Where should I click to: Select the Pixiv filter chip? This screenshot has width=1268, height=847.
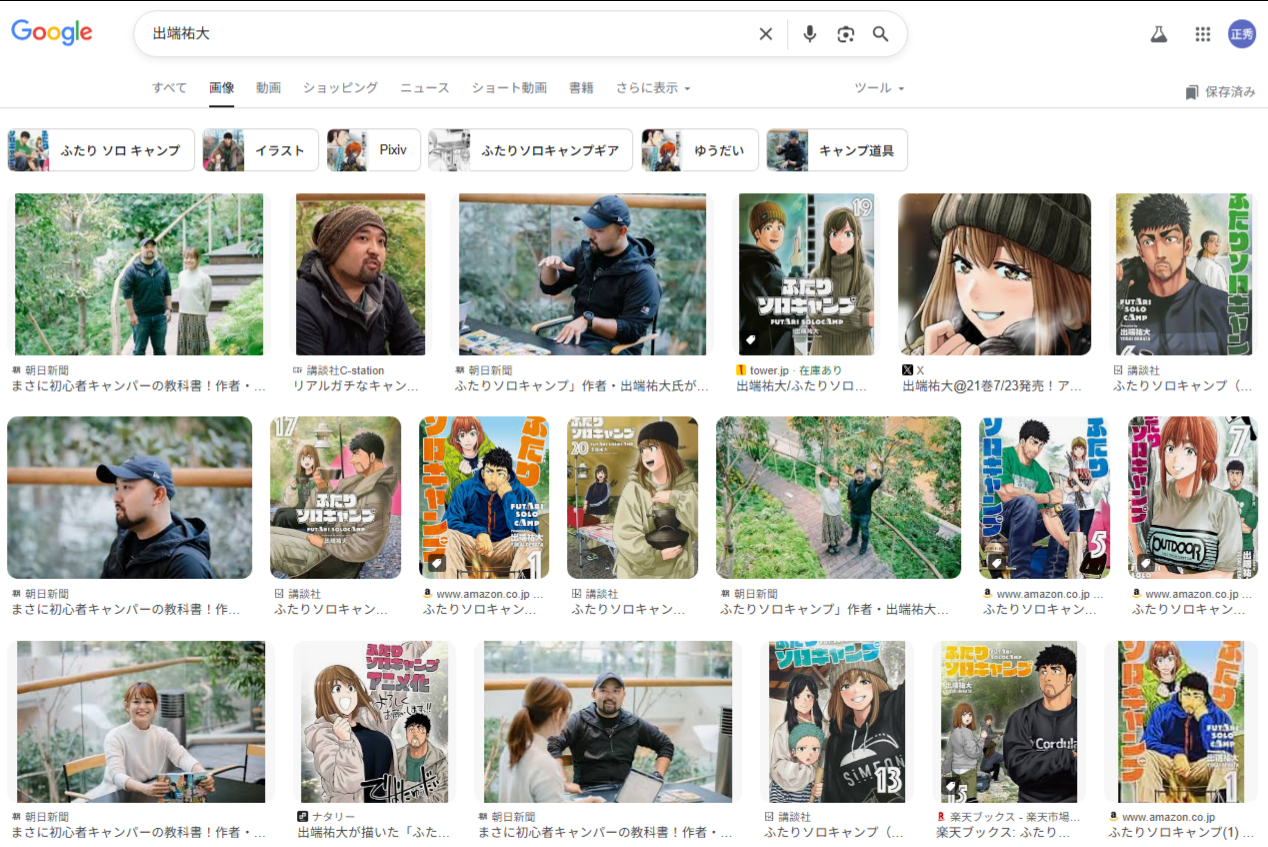point(374,150)
